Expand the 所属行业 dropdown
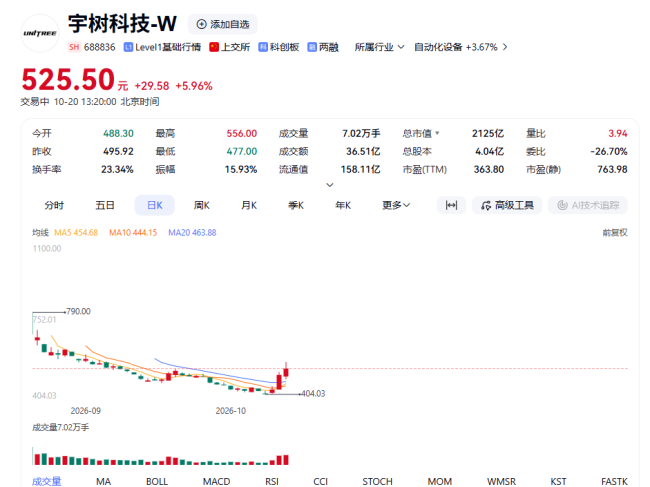Screen dimensions: 650x487 (379, 47)
